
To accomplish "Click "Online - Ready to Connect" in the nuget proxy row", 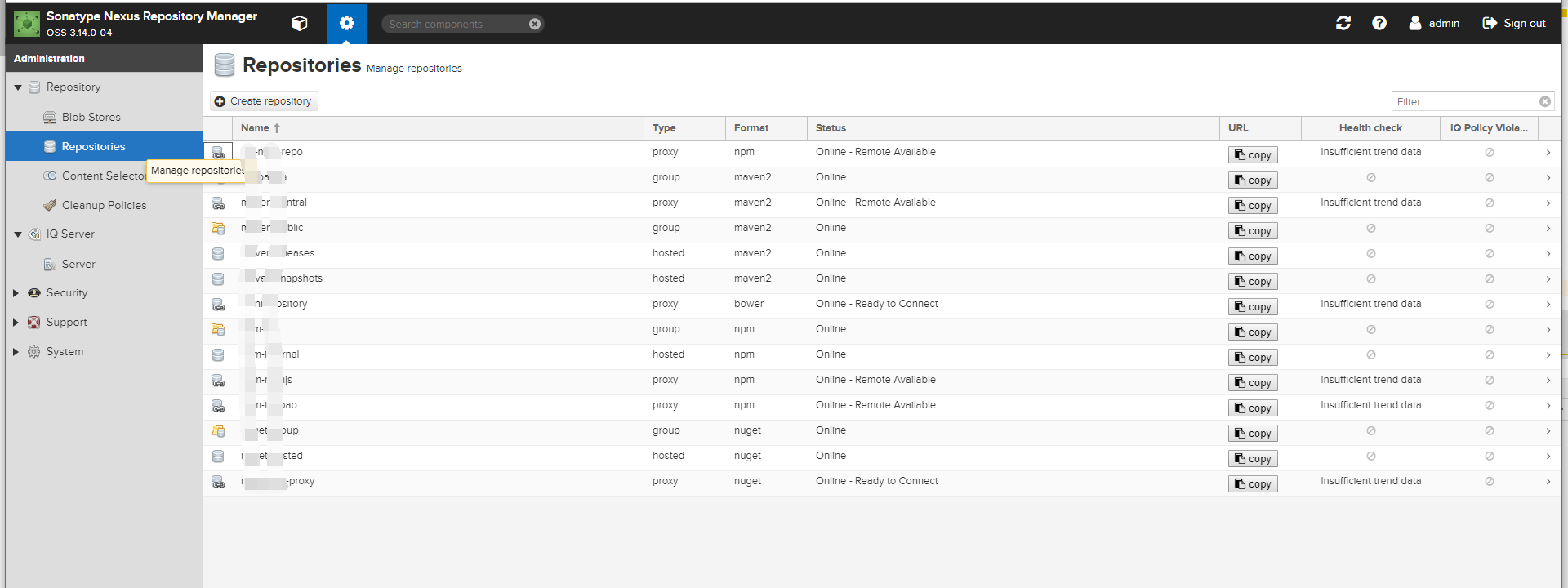I will (877, 481).
